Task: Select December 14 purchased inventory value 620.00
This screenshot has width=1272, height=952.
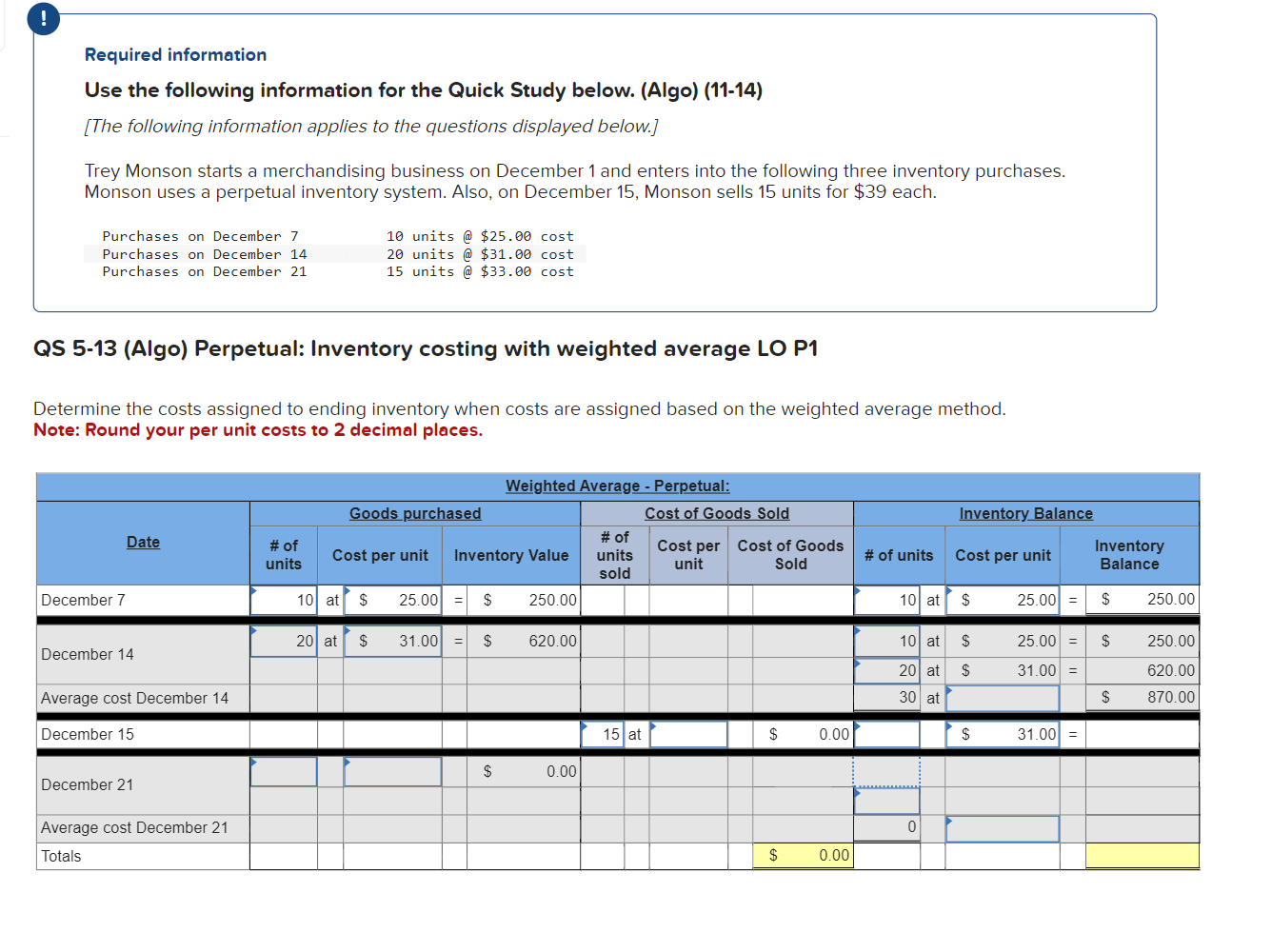Action: point(524,641)
